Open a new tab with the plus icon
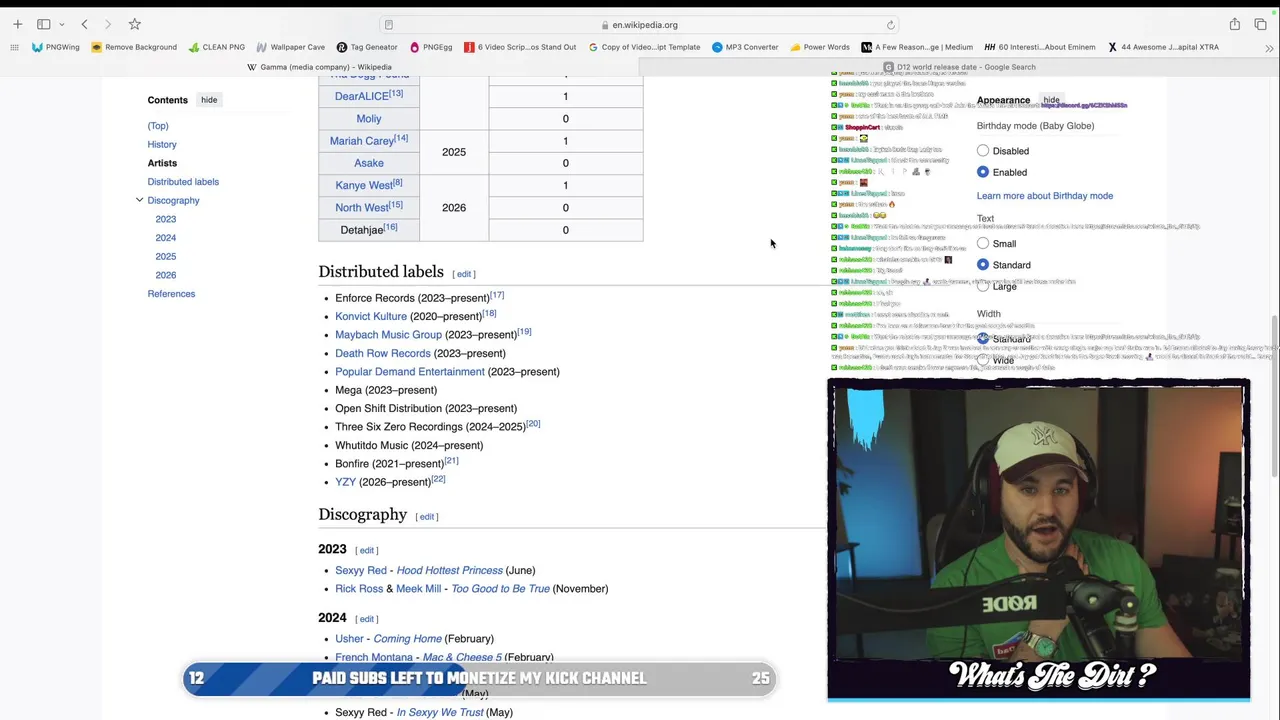 [x=17, y=24]
